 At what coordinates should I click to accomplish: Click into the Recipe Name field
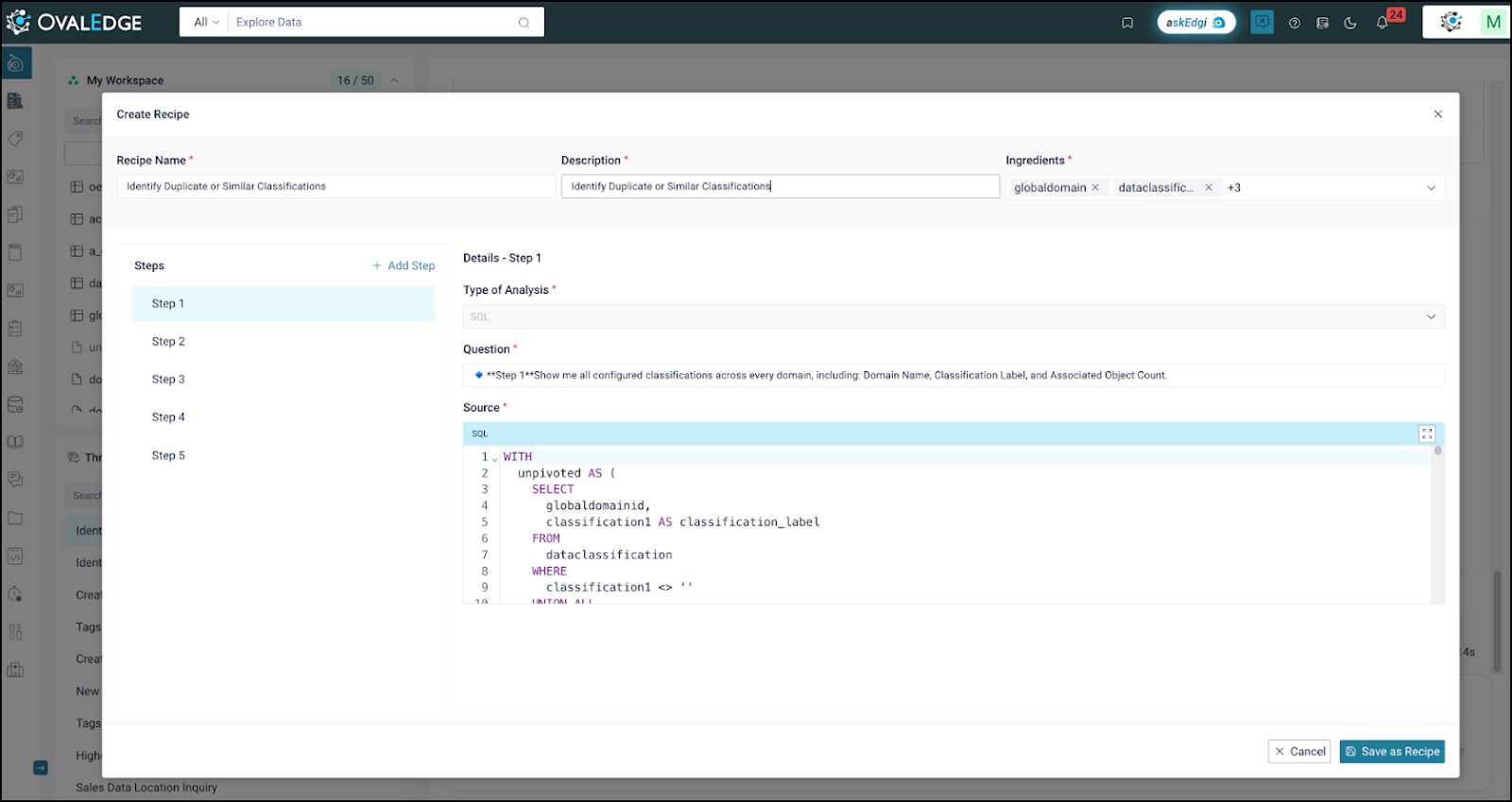335,187
